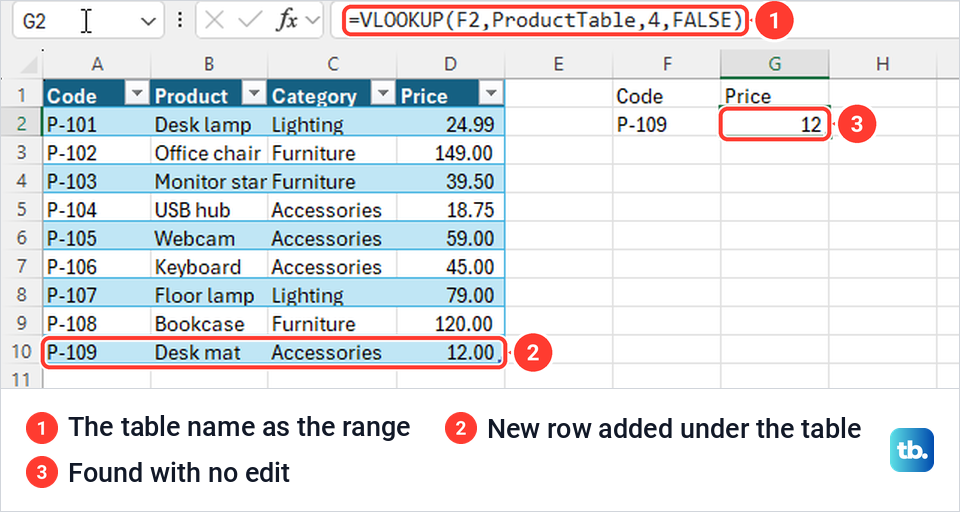
Task: Click cell containing USB hub
Action: pos(209,210)
